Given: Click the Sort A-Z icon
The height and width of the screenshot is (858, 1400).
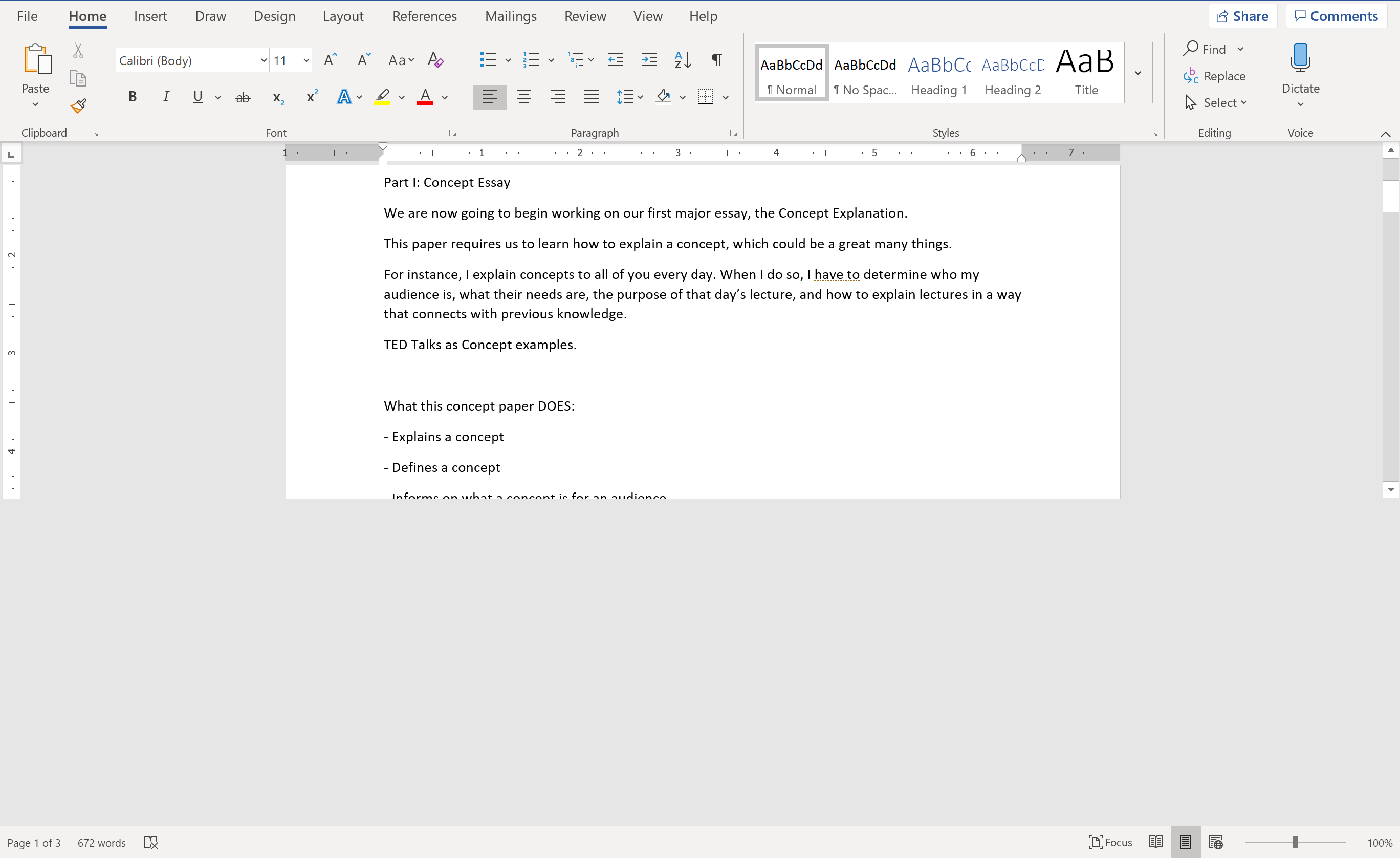Looking at the screenshot, I should (x=682, y=60).
